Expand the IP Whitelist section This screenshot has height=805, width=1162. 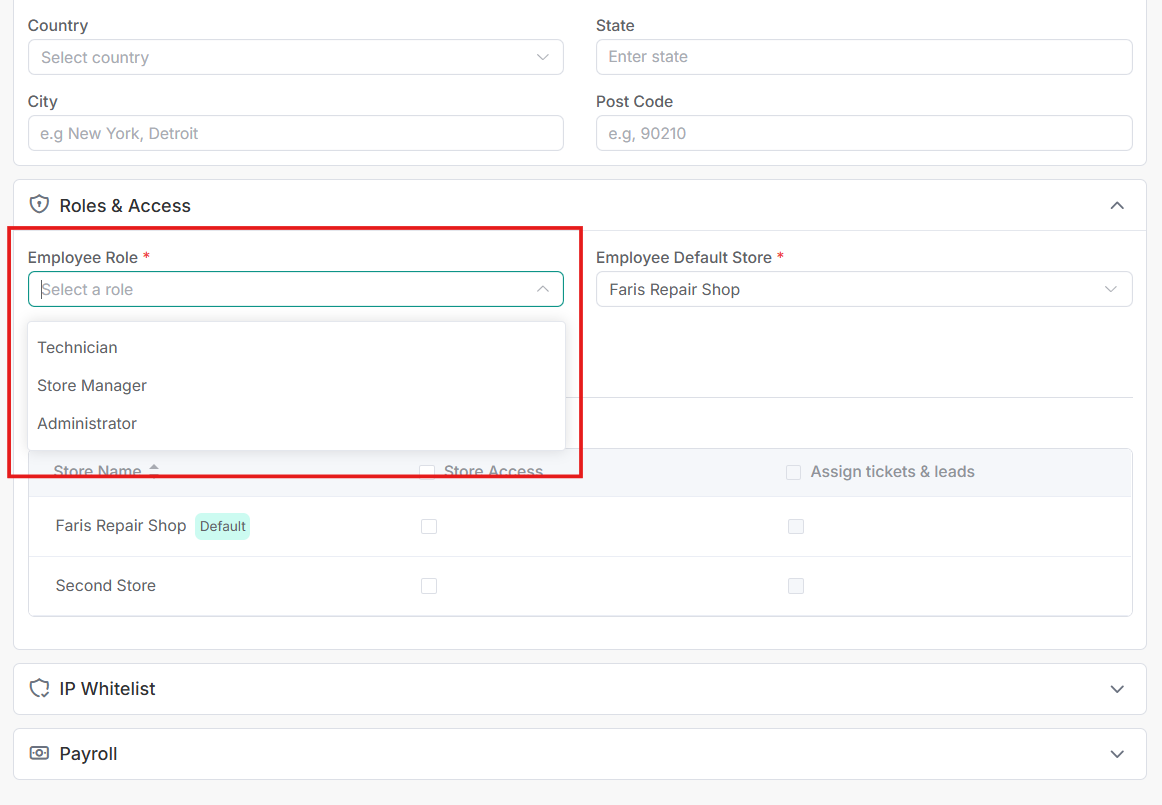pos(1117,689)
